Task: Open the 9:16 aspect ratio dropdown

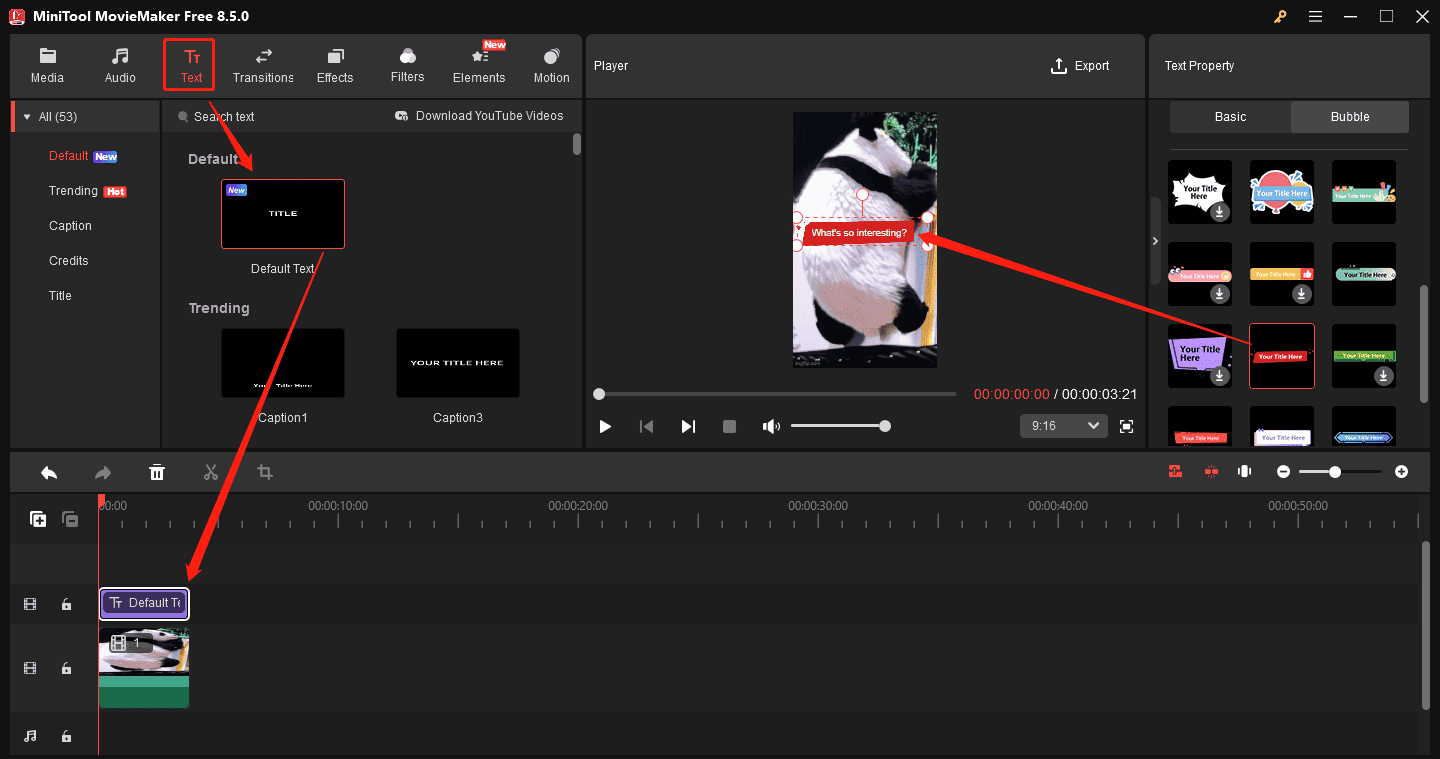Action: pos(1063,425)
